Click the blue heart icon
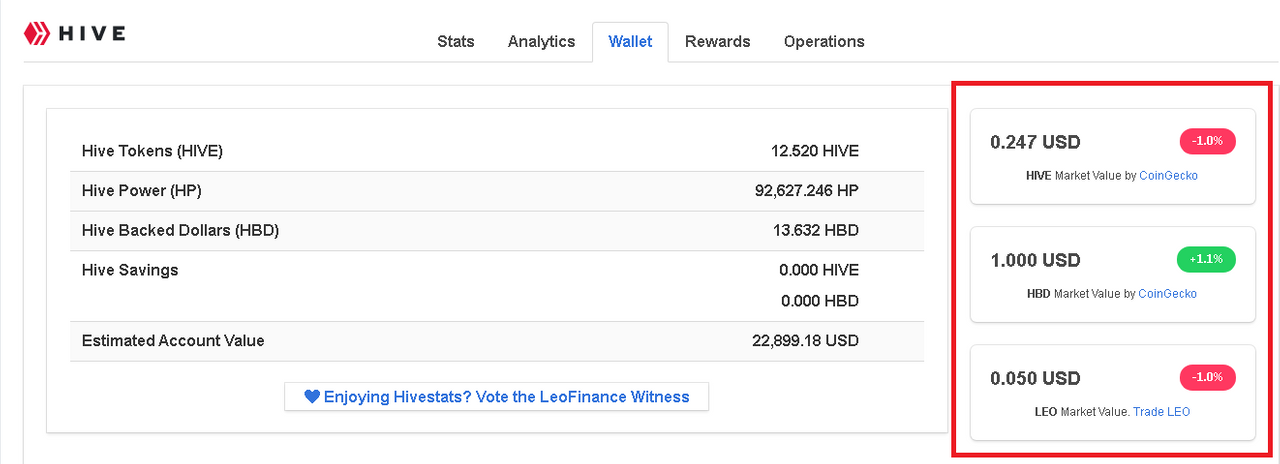Image resolution: width=1280 pixels, height=464 pixels. 312,397
